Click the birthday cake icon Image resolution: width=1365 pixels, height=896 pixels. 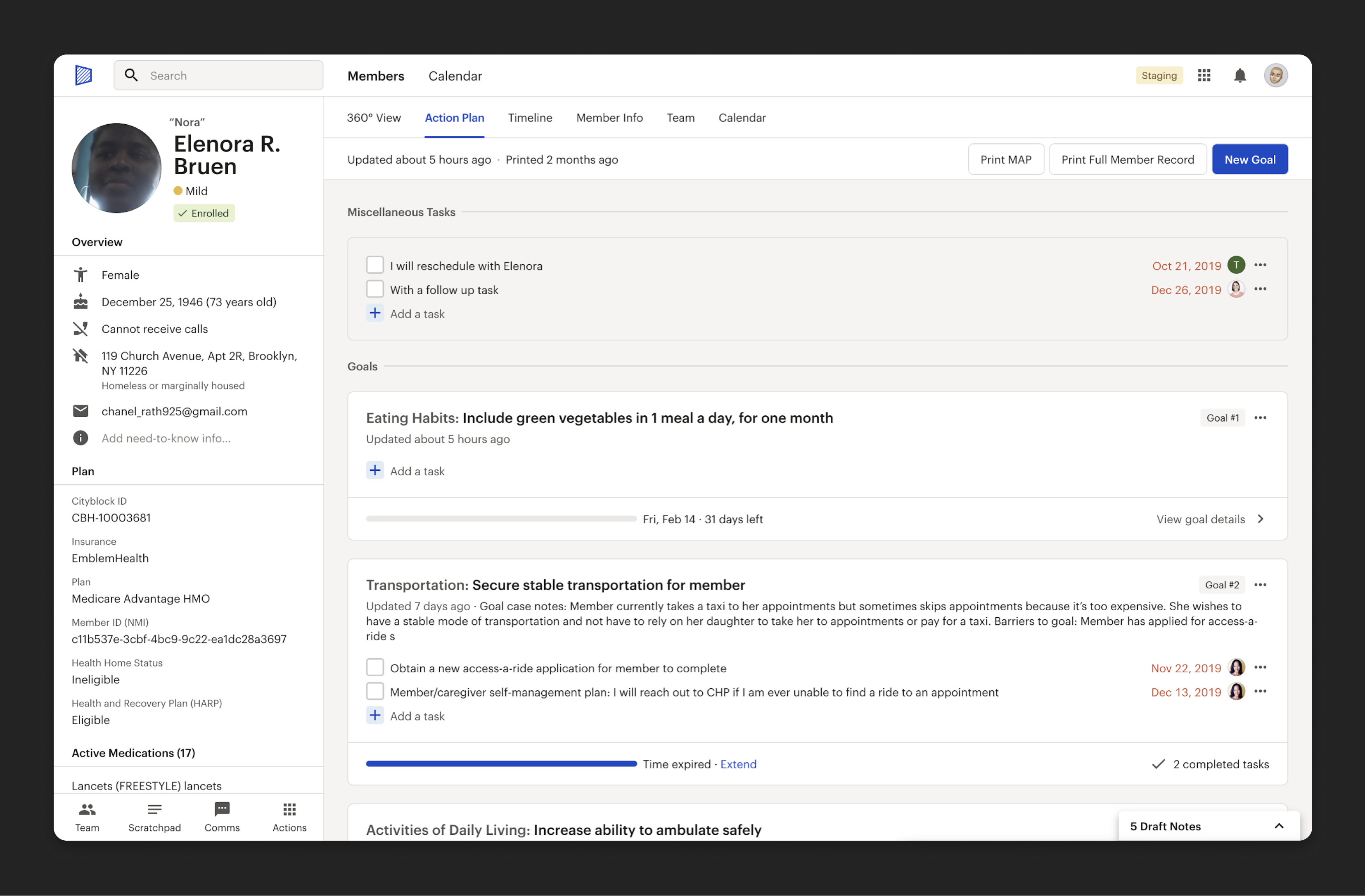81,302
